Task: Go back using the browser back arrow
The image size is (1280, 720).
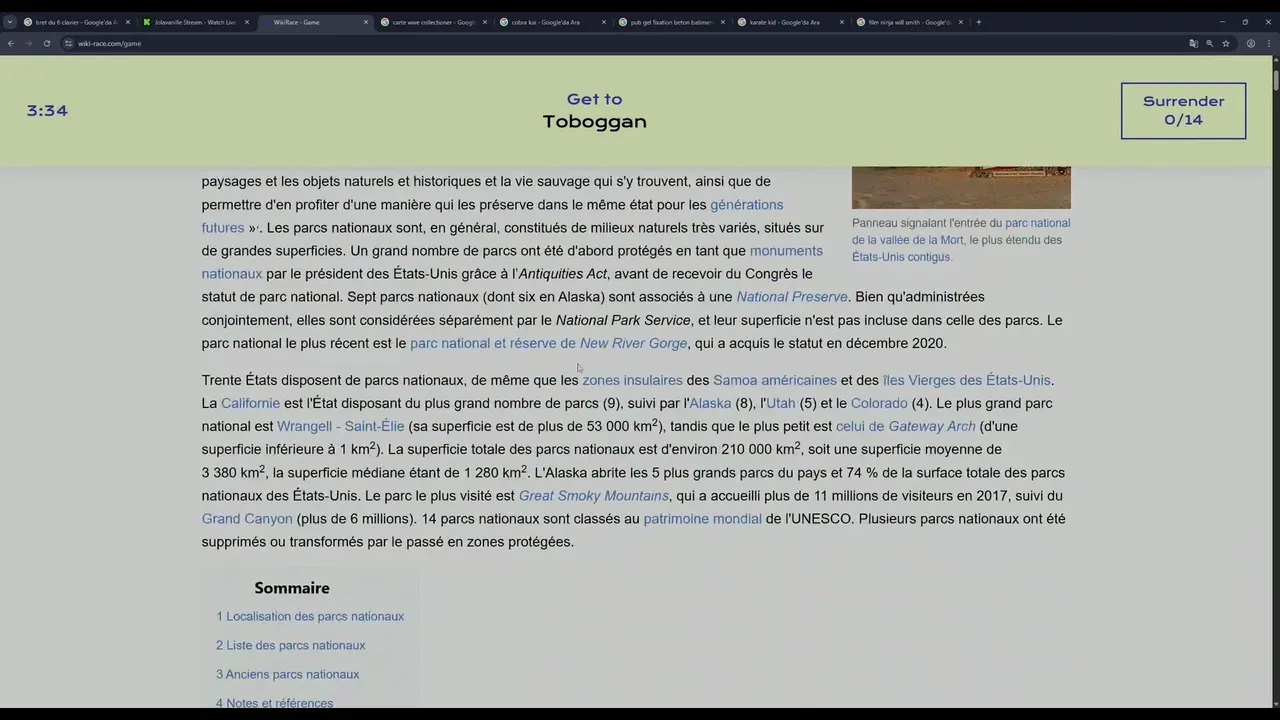Action: click(10, 43)
